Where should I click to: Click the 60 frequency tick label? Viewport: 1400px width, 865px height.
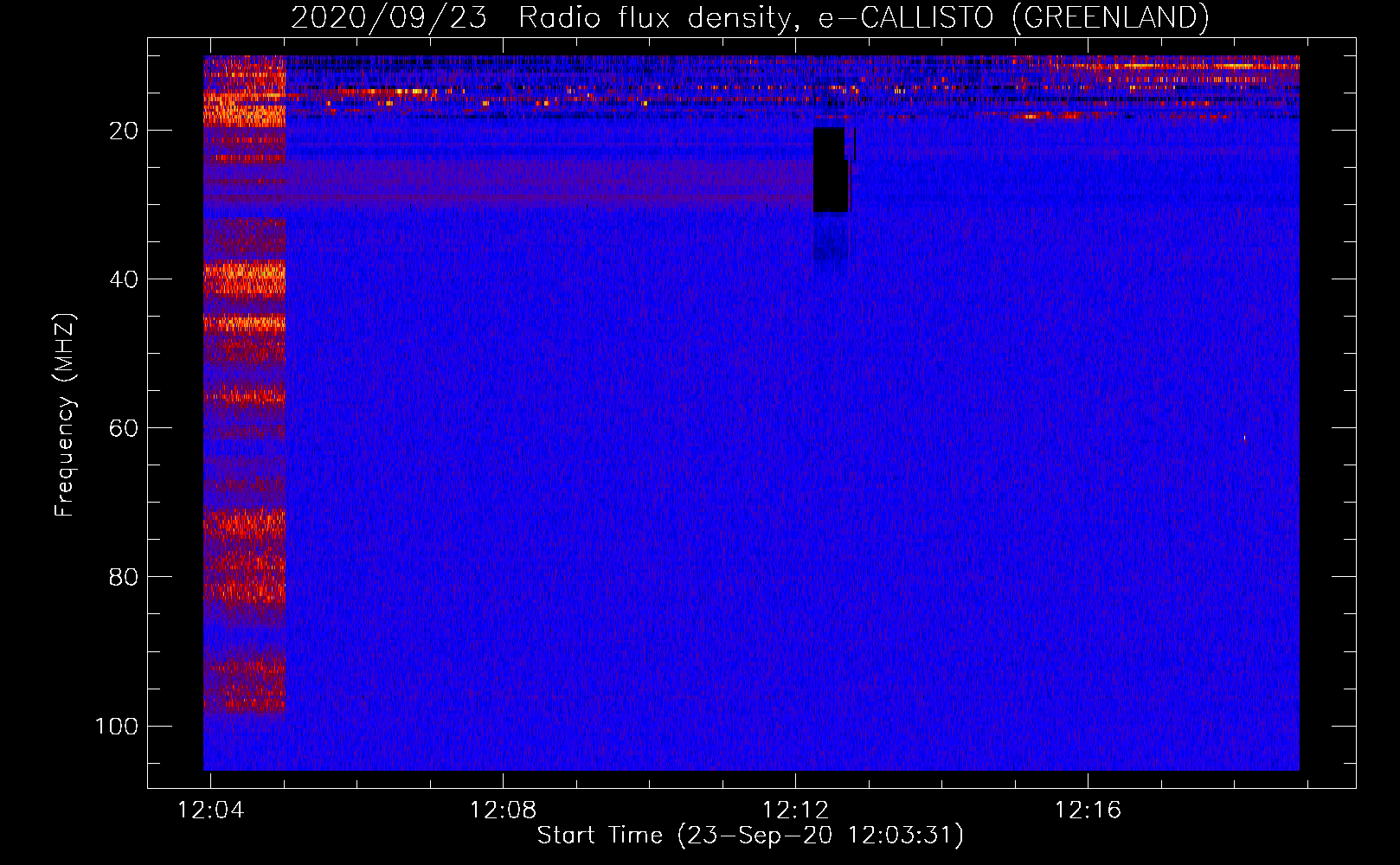124,428
